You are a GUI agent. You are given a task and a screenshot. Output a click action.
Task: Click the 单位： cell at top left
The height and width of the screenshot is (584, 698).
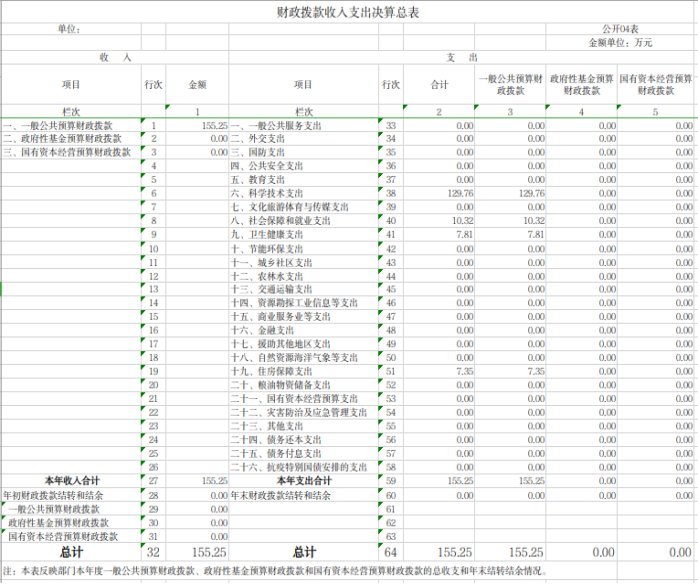(70, 31)
